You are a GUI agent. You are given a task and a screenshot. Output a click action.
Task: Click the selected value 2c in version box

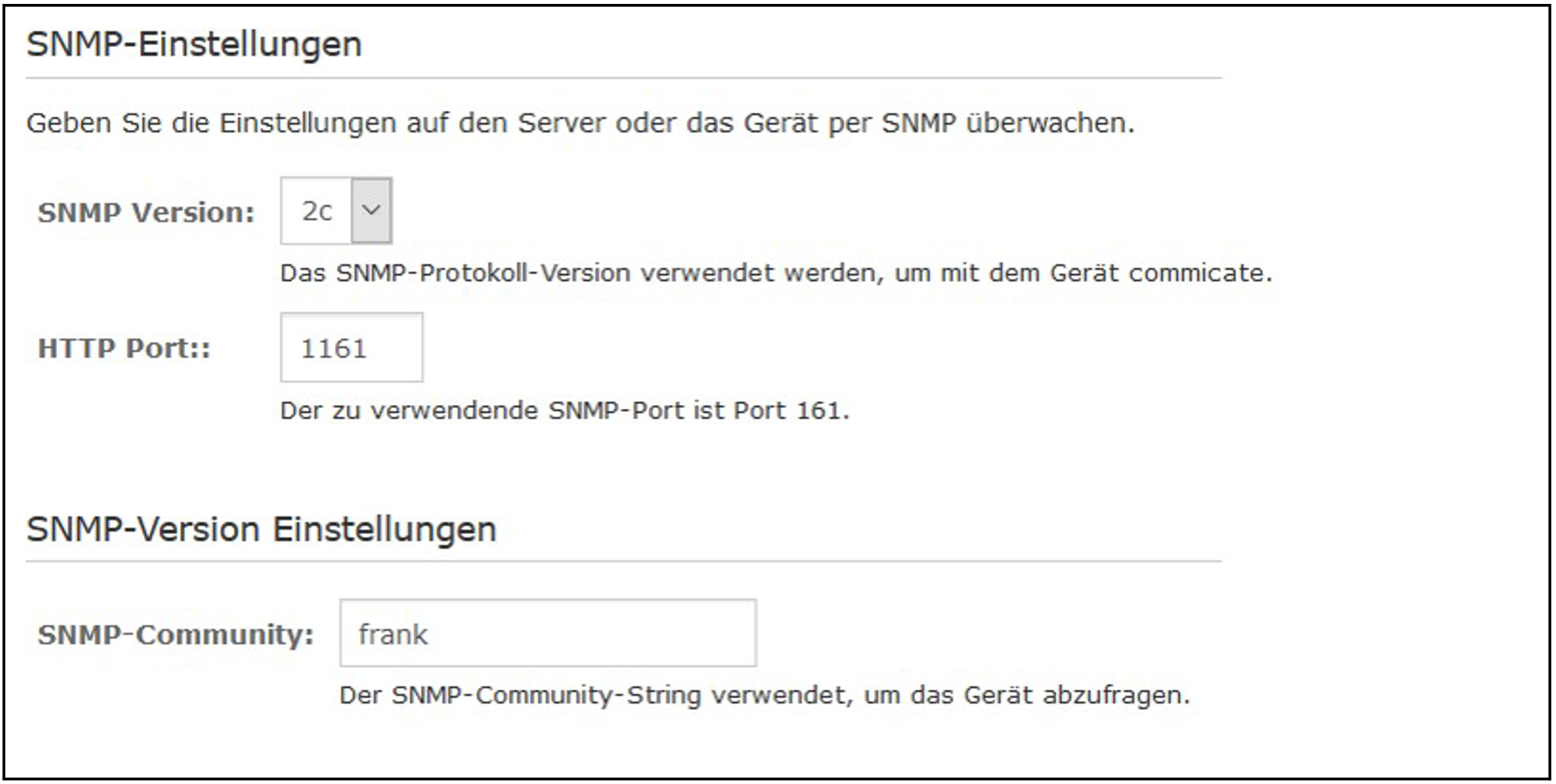[x=317, y=211]
